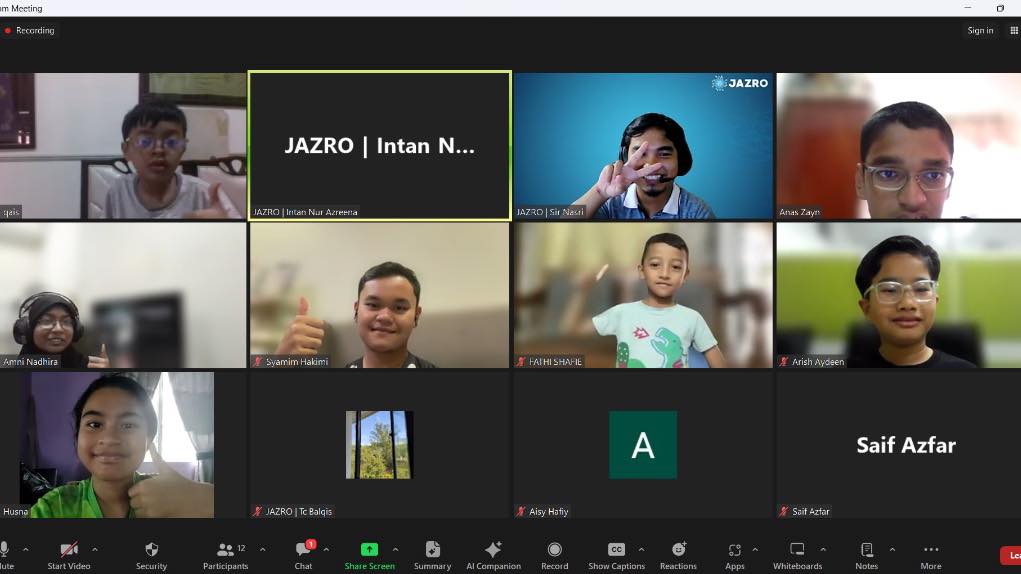Open the More menu
The image size is (1021, 574).
931,555
